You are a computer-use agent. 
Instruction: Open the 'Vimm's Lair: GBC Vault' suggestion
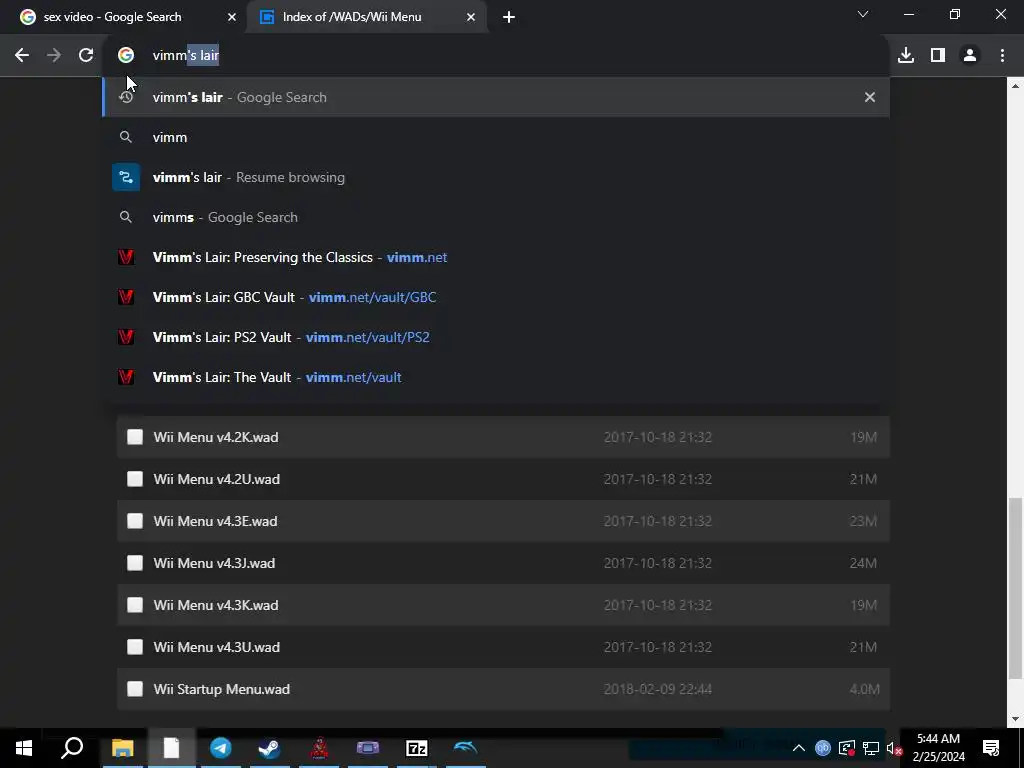click(496, 297)
